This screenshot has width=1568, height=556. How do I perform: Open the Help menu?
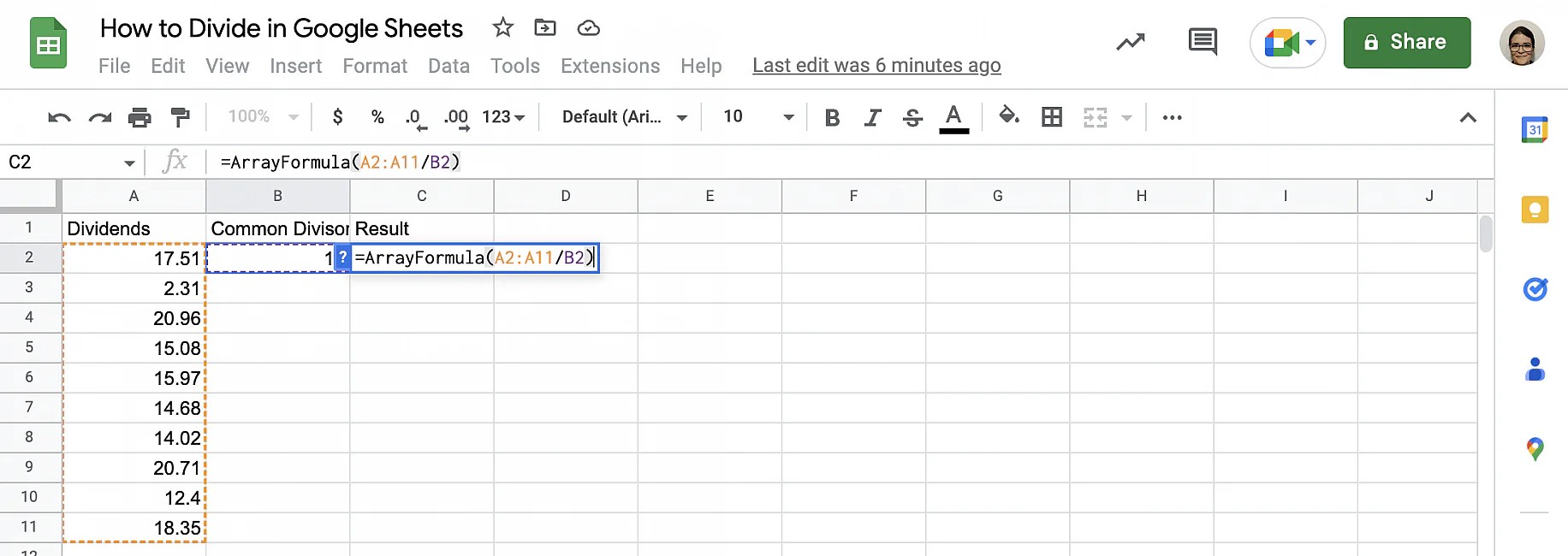pos(701,66)
